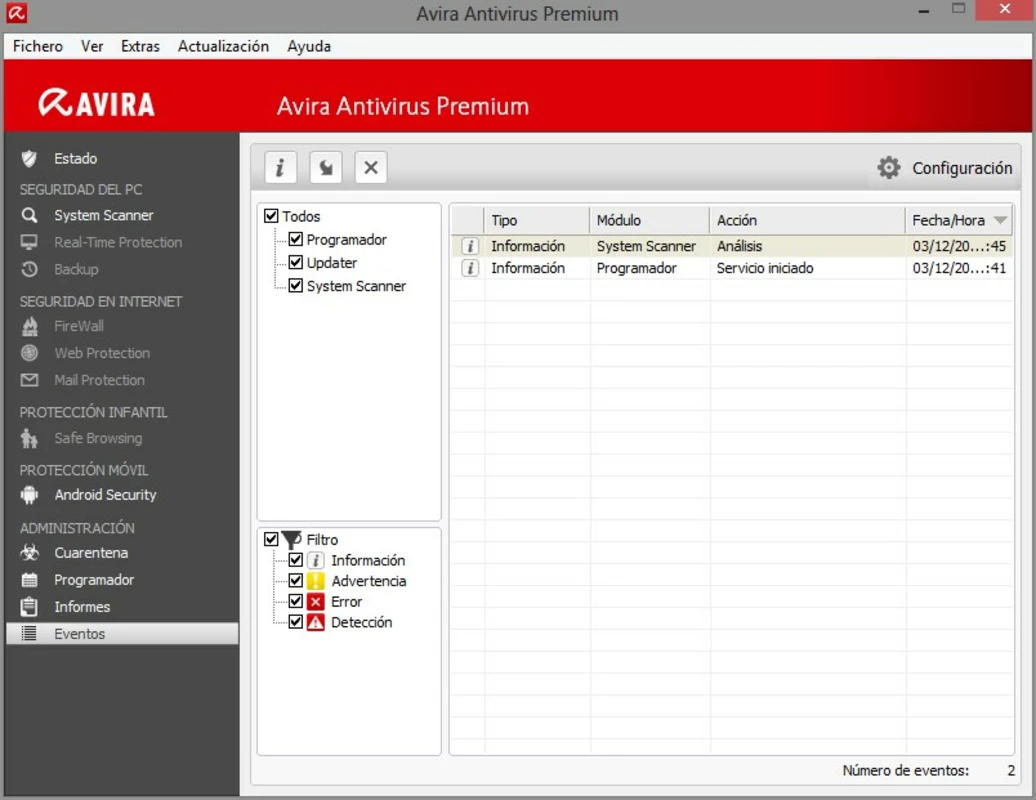The height and width of the screenshot is (800, 1036).
Task: Click the FireWall flame icon
Action: 29,326
